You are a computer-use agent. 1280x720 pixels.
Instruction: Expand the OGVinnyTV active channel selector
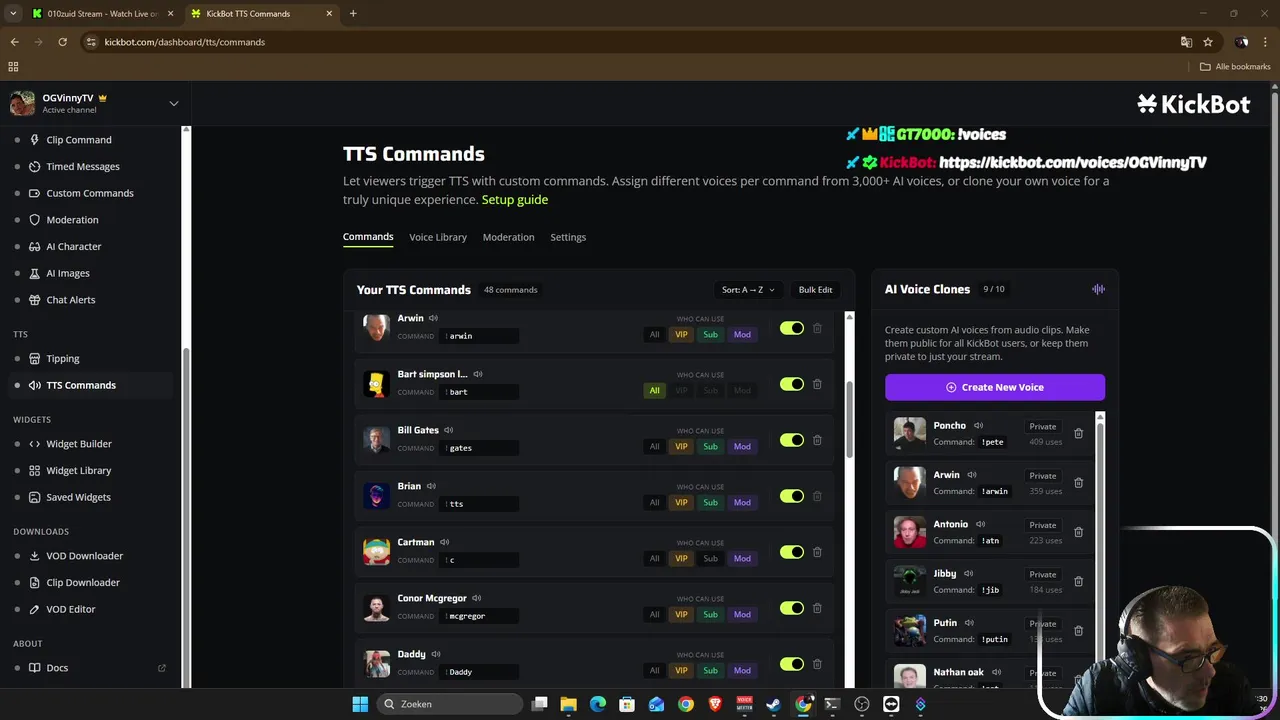point(173,103)
